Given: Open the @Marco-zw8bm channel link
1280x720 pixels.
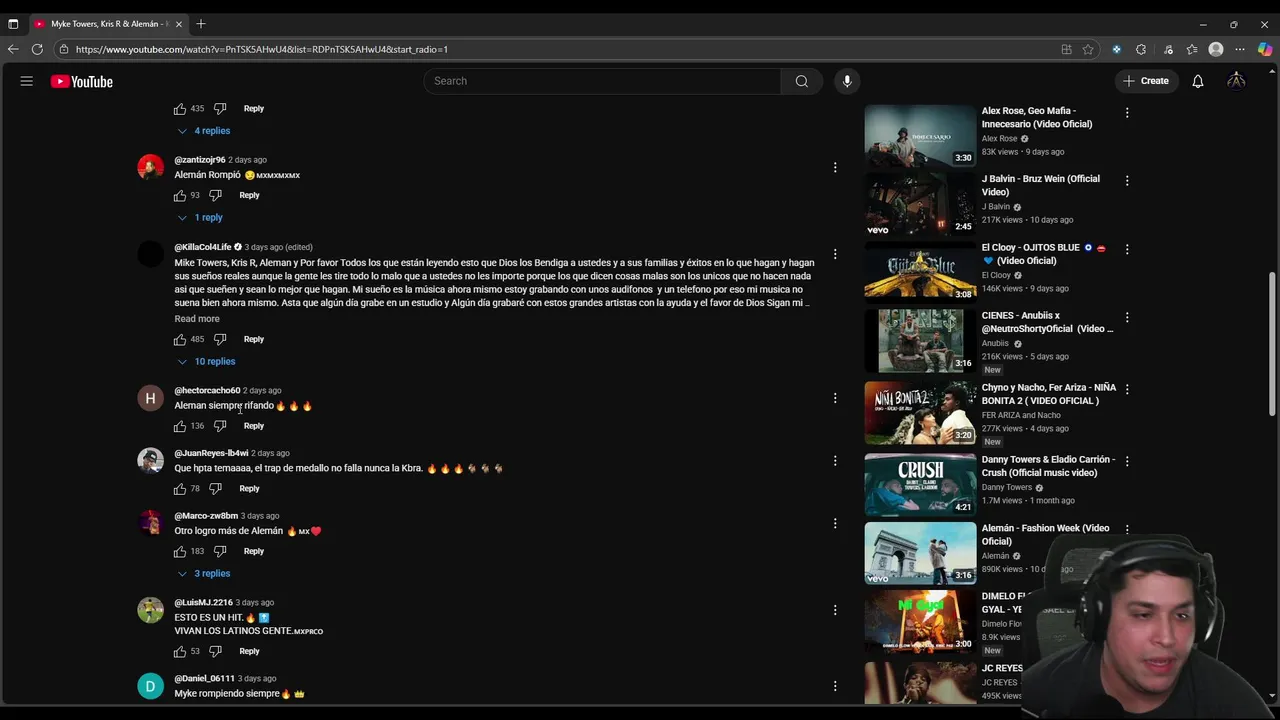Looking at the screenshot, I should click(206, 516).
